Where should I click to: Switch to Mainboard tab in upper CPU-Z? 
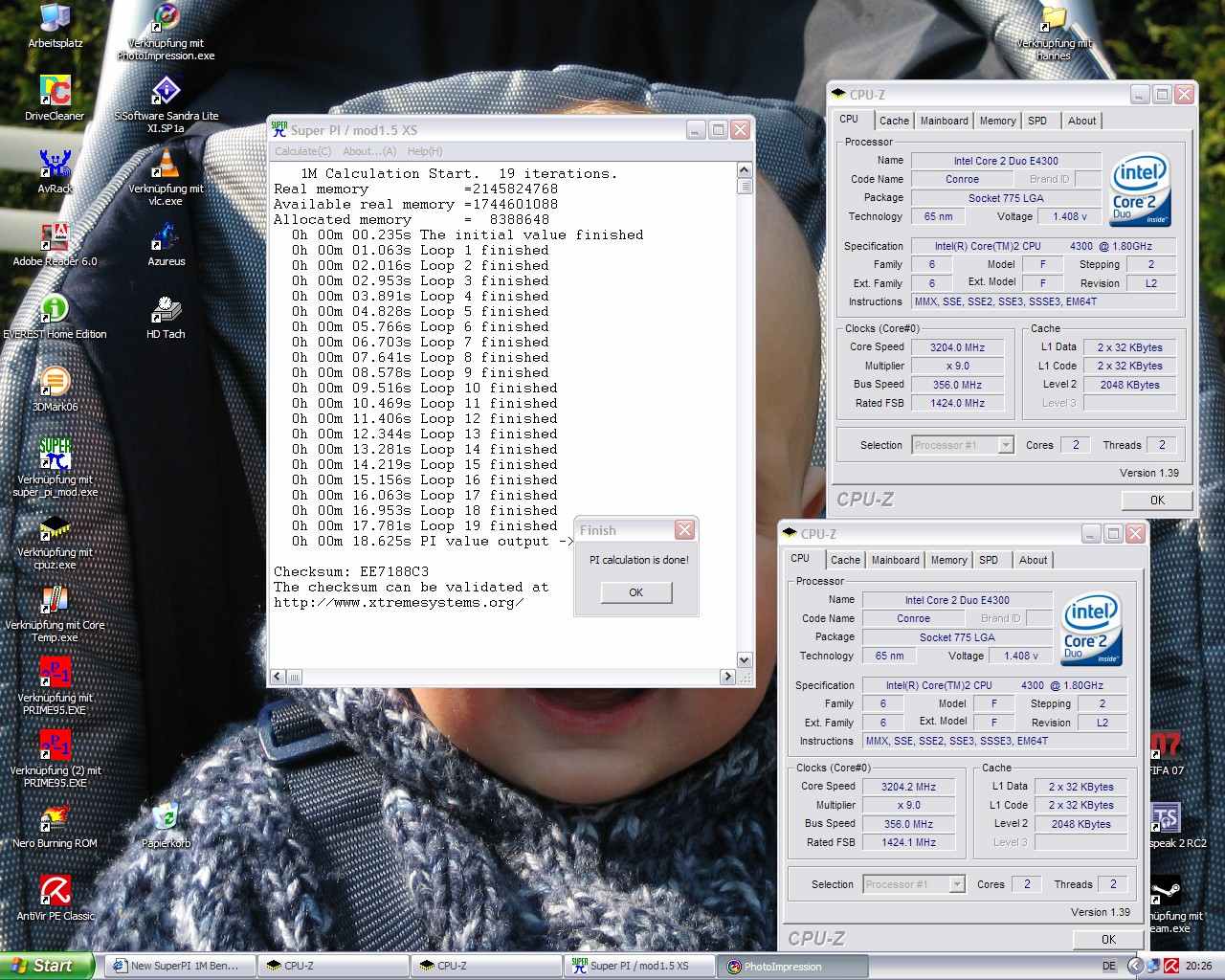coord(944,121)
